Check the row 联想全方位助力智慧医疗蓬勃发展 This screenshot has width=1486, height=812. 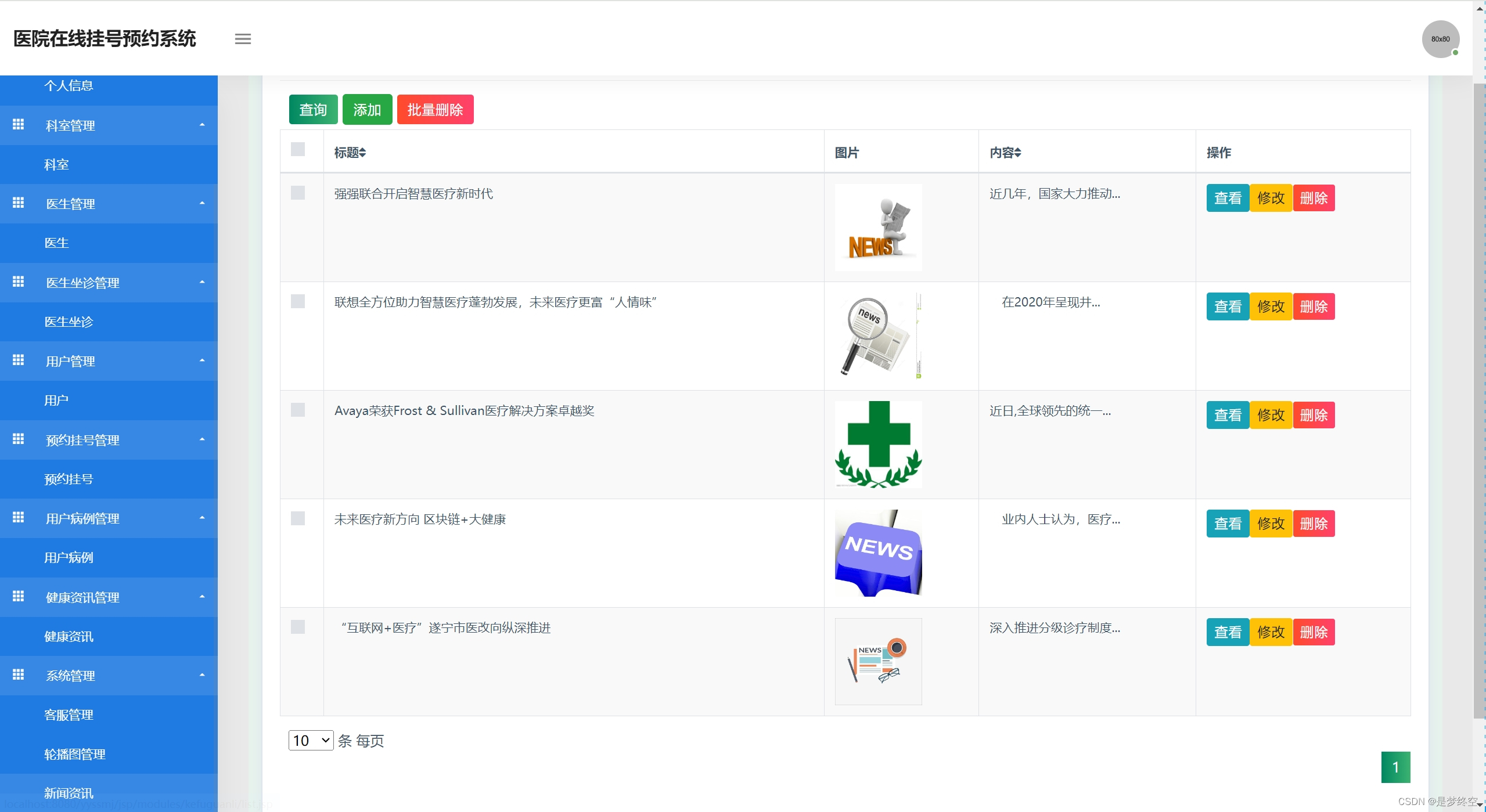coord(298,301)
